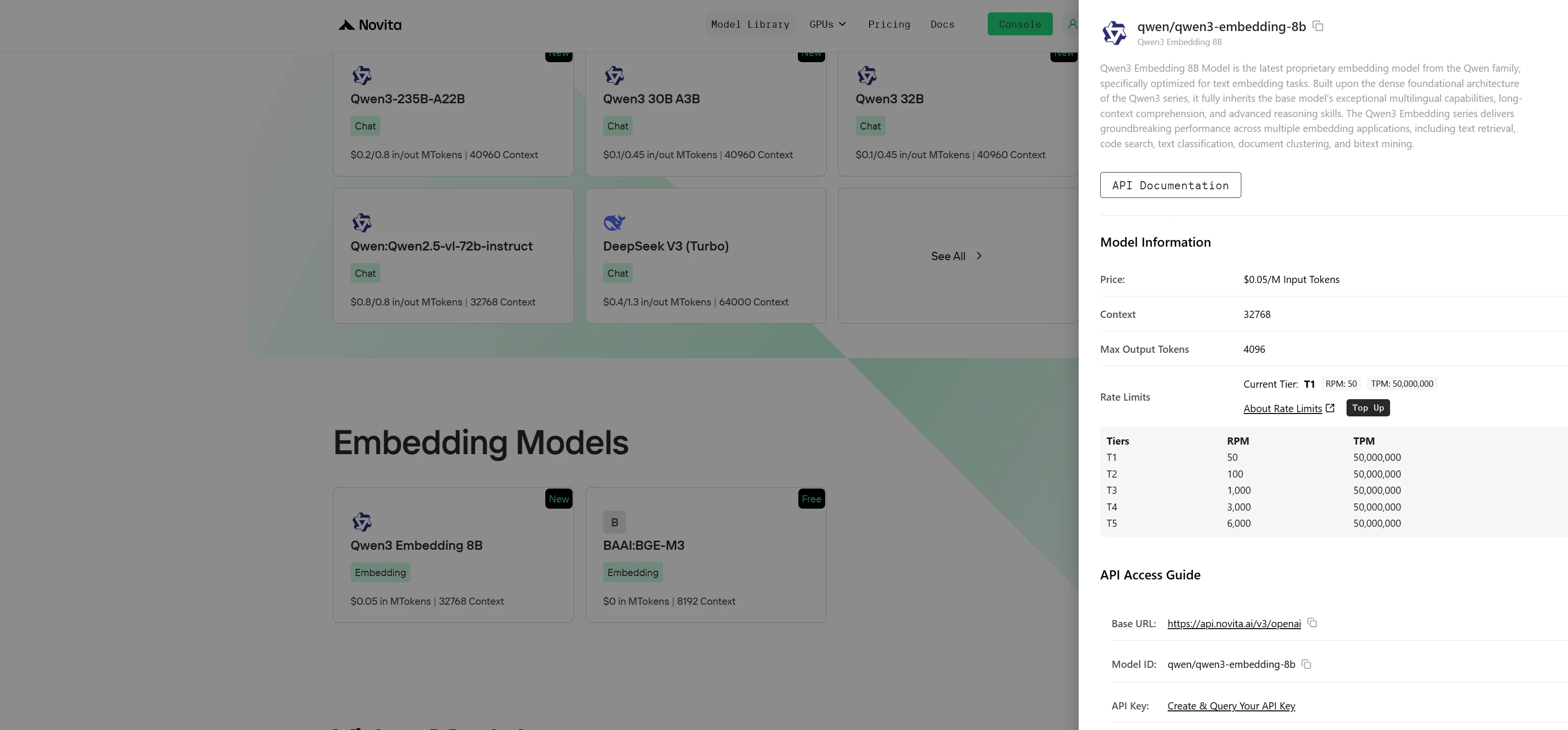Image resolution: width=1568 pixels, height=730 pixels.
Task: Click Qwen3 Embedding 8B card logo icon
Action: click(x=362, y=522)
